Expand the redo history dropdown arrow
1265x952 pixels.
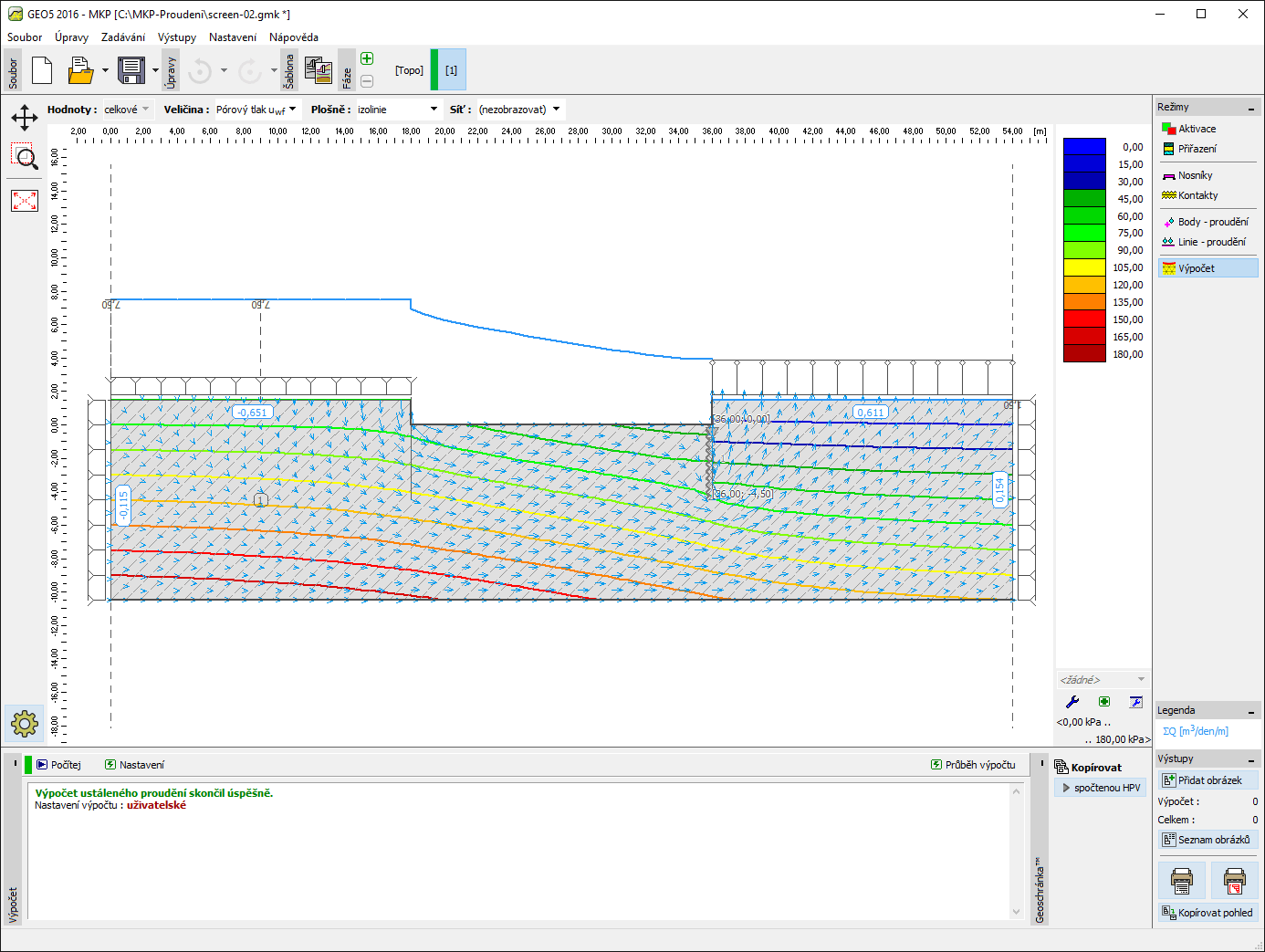click(273, 70)
